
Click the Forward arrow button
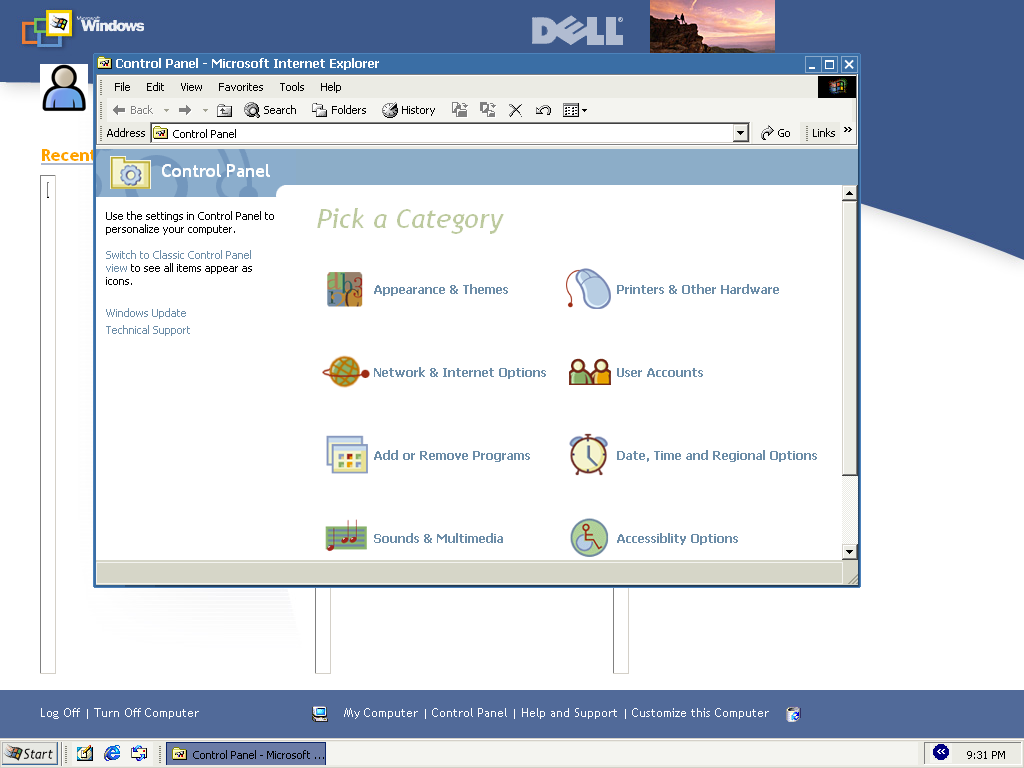coord(185,110)
